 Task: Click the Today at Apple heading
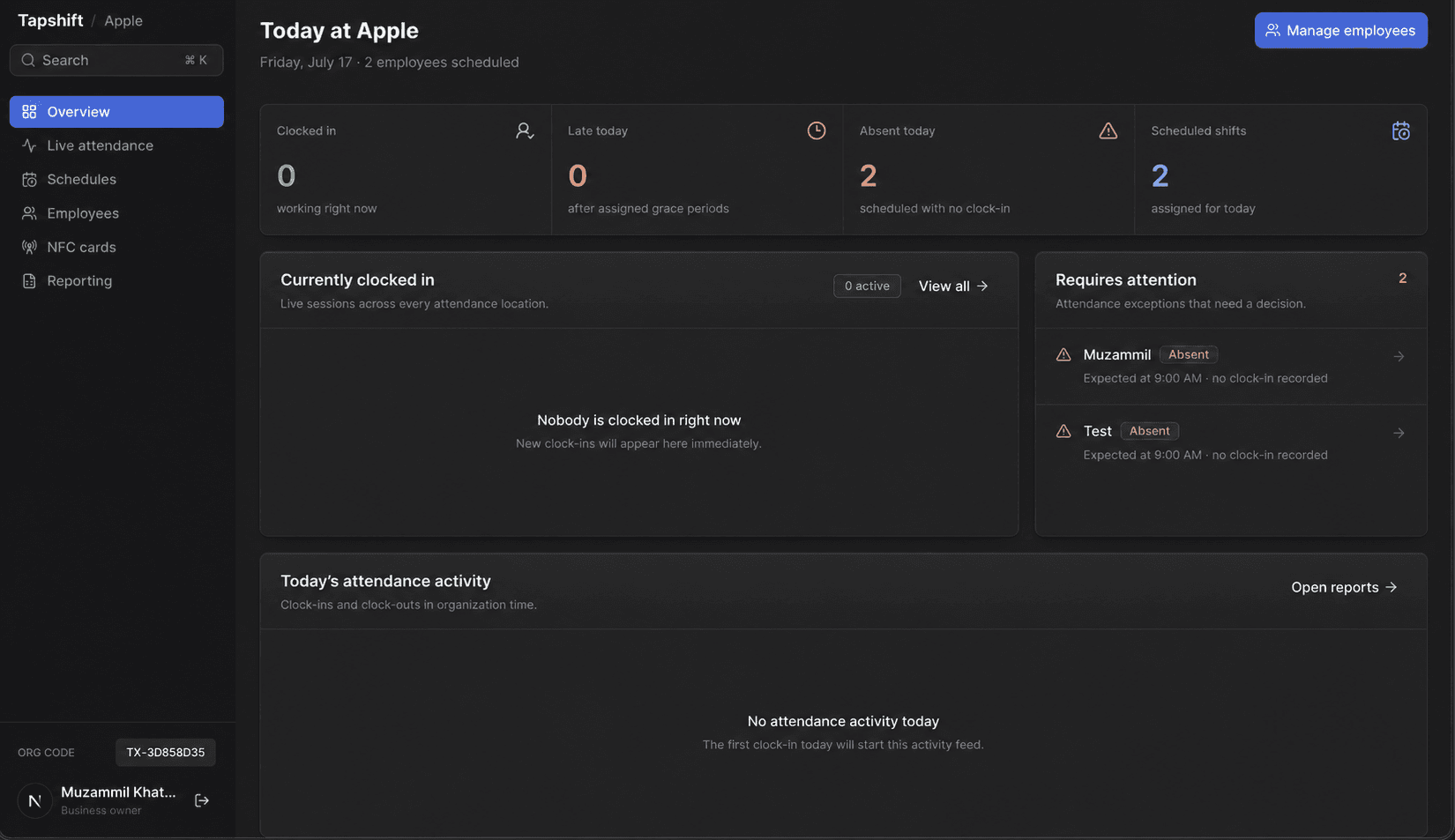click(x=339, y=30)
